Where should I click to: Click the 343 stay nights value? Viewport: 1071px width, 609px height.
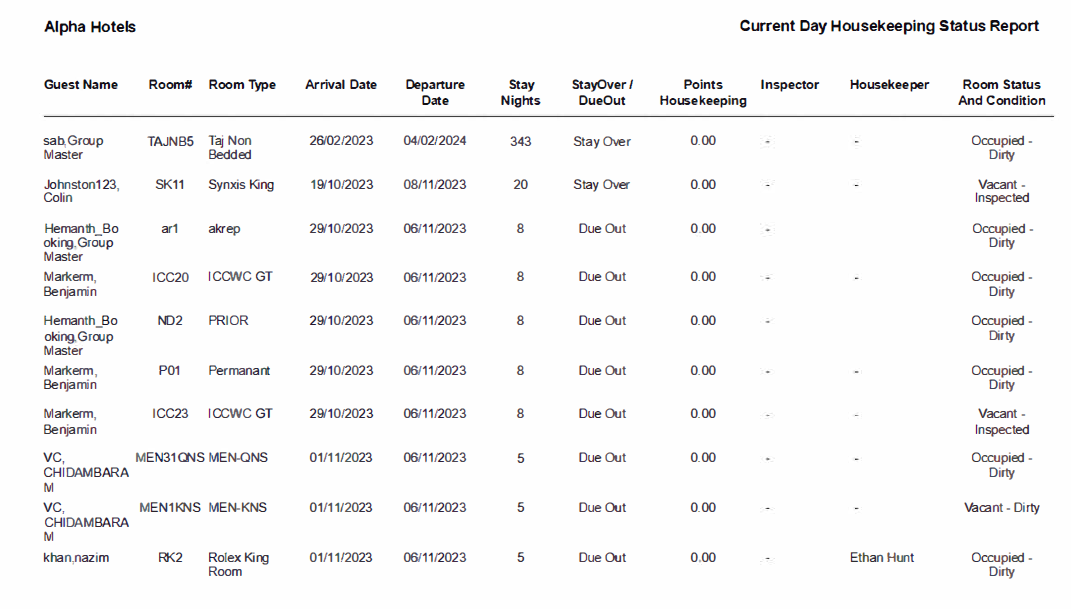(x=521, y=141)
